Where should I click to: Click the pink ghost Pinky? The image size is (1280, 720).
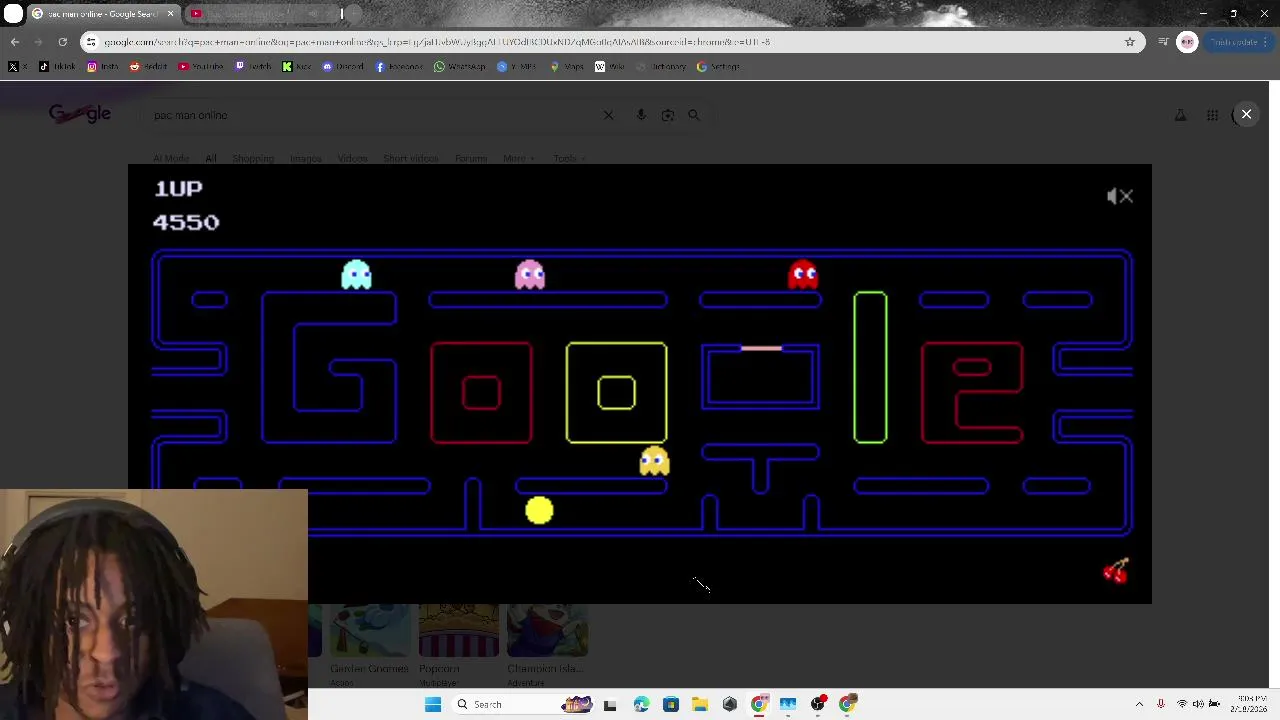[530, 274]
